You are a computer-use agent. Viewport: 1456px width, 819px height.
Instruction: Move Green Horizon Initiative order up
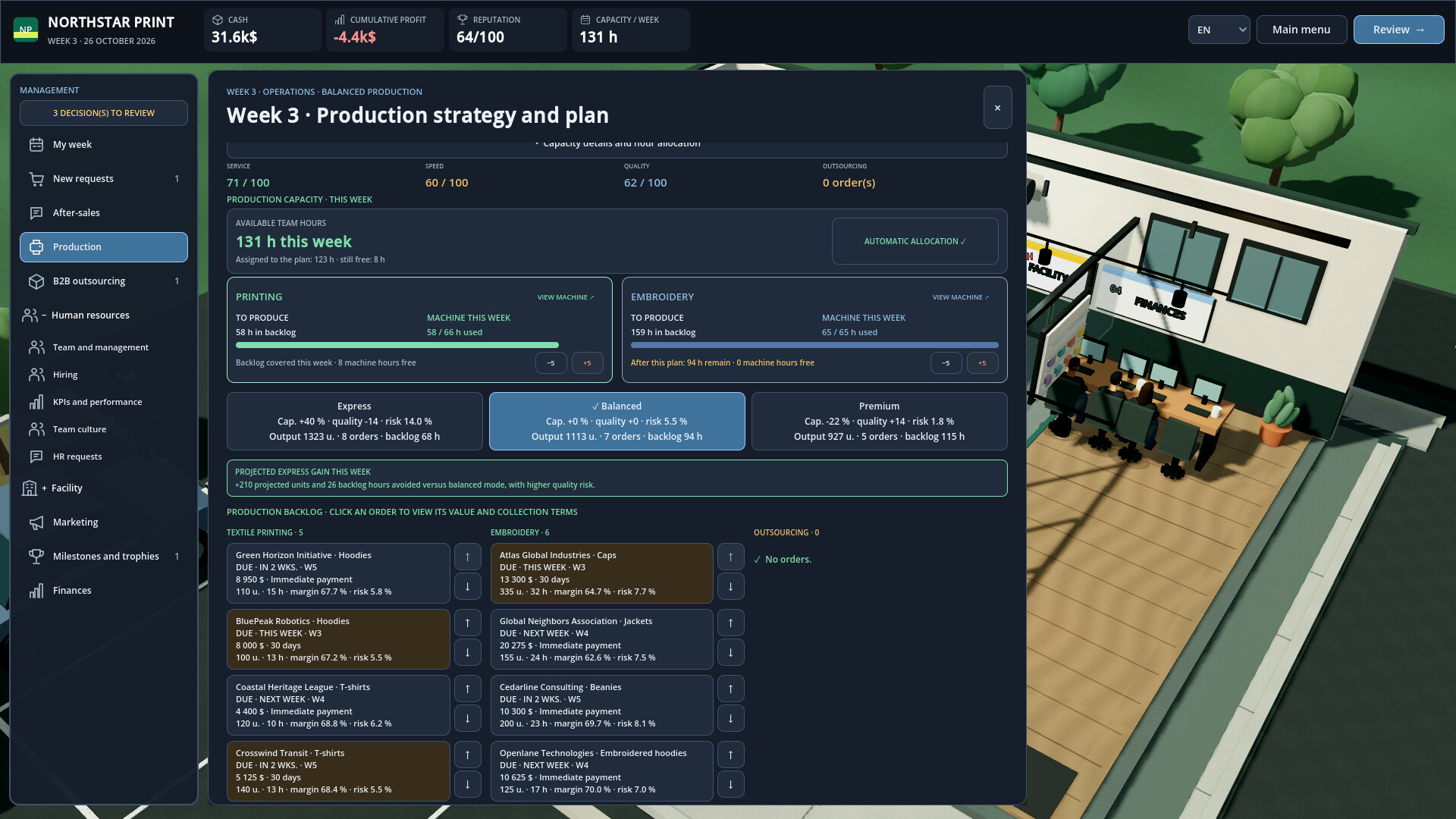click(x=468, y=557)
